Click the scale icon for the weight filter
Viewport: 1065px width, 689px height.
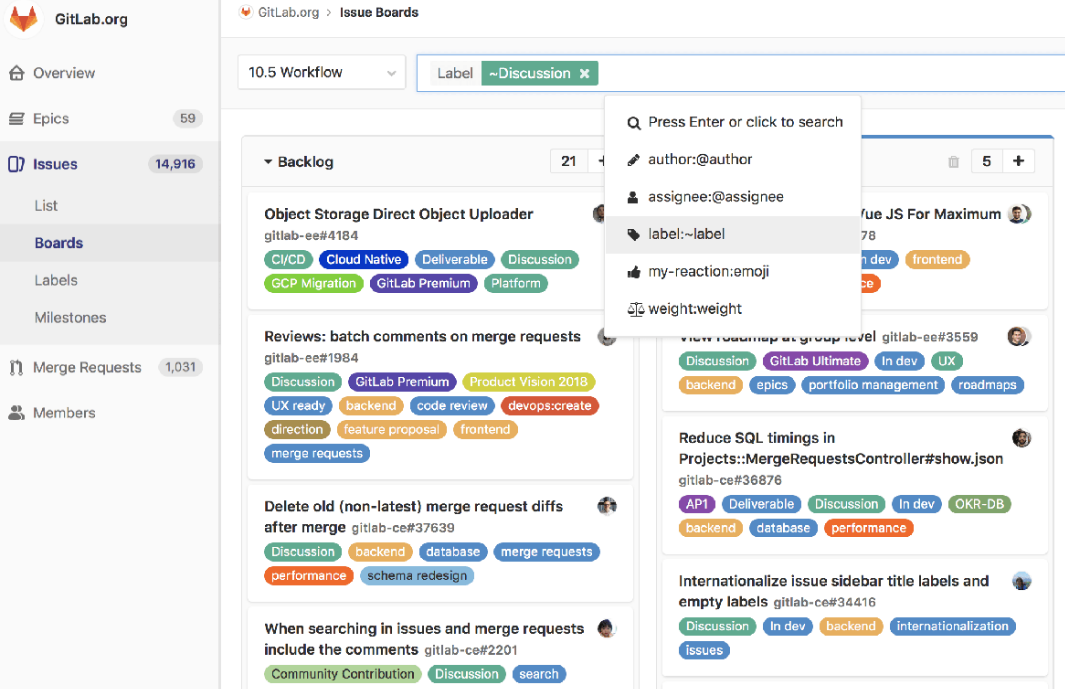click(635, 309)
